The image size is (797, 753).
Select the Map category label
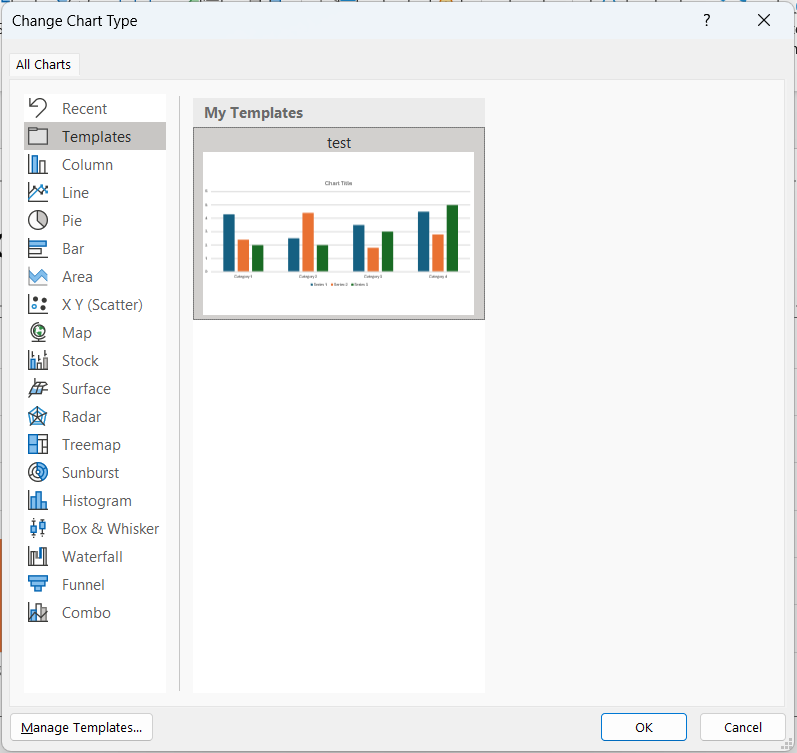[x=77, y=332]
